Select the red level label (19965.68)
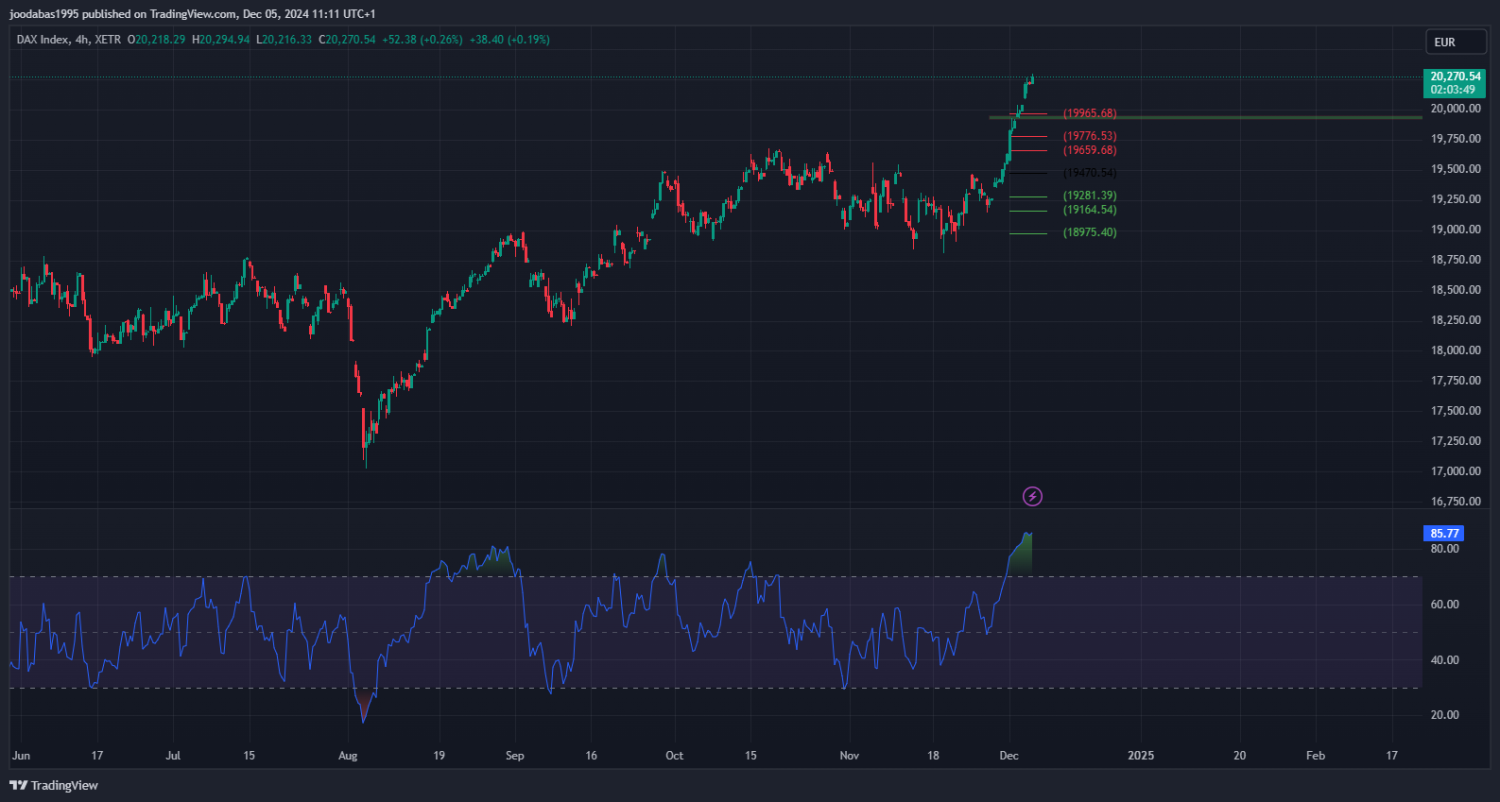This screenshot has height=802, width=1500. pyautogui.click(x=1089, y=113)
